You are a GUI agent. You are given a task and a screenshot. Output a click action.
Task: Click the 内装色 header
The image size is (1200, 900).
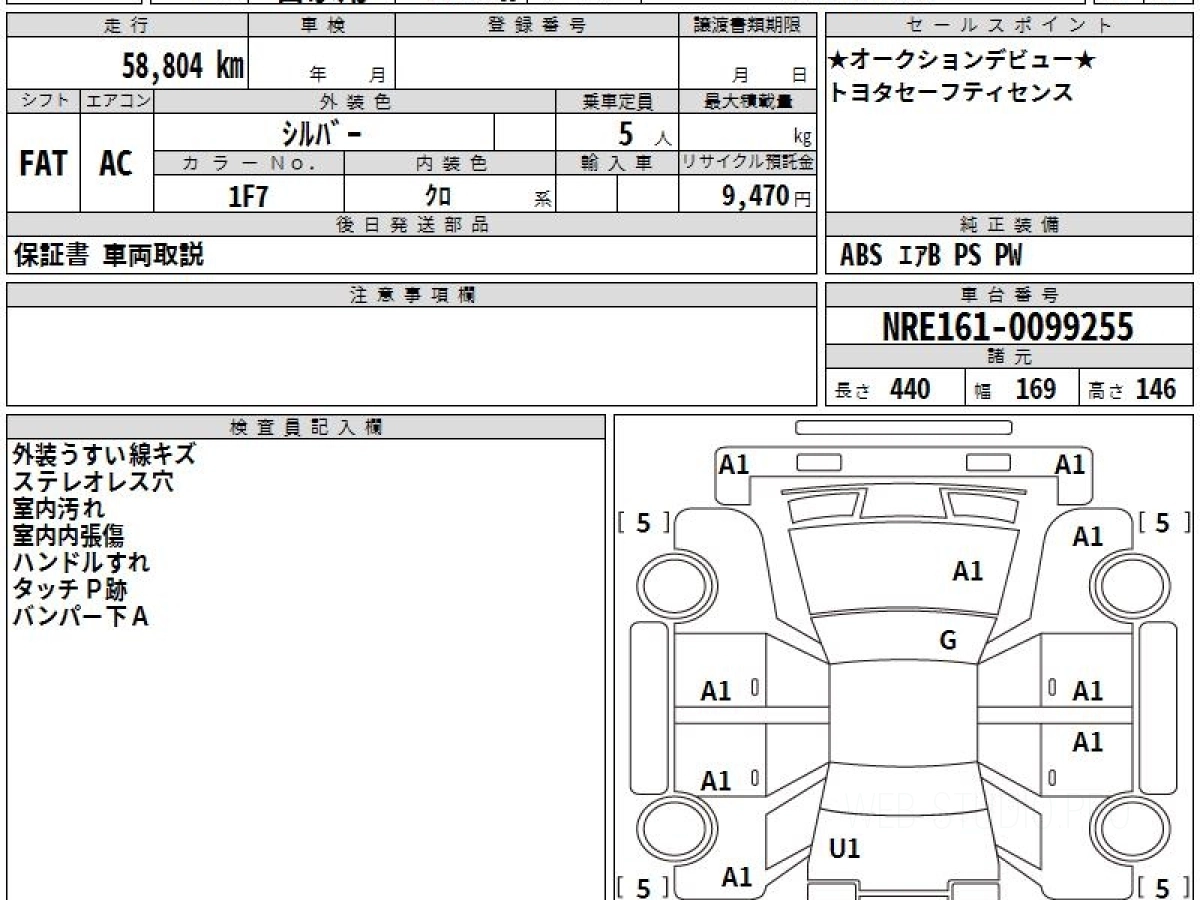pos(450,163)
